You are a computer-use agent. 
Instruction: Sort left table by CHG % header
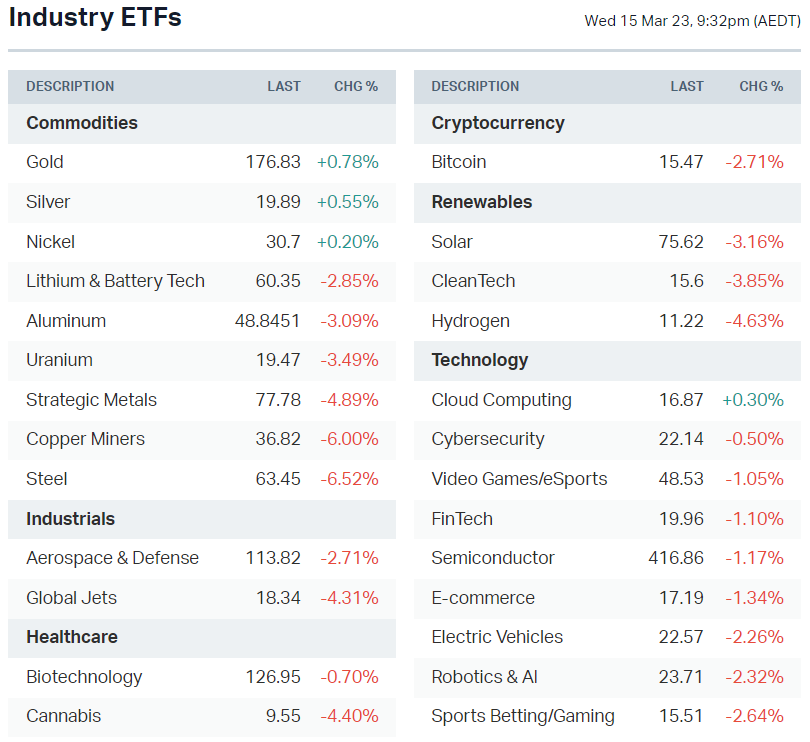coord(356,87)
